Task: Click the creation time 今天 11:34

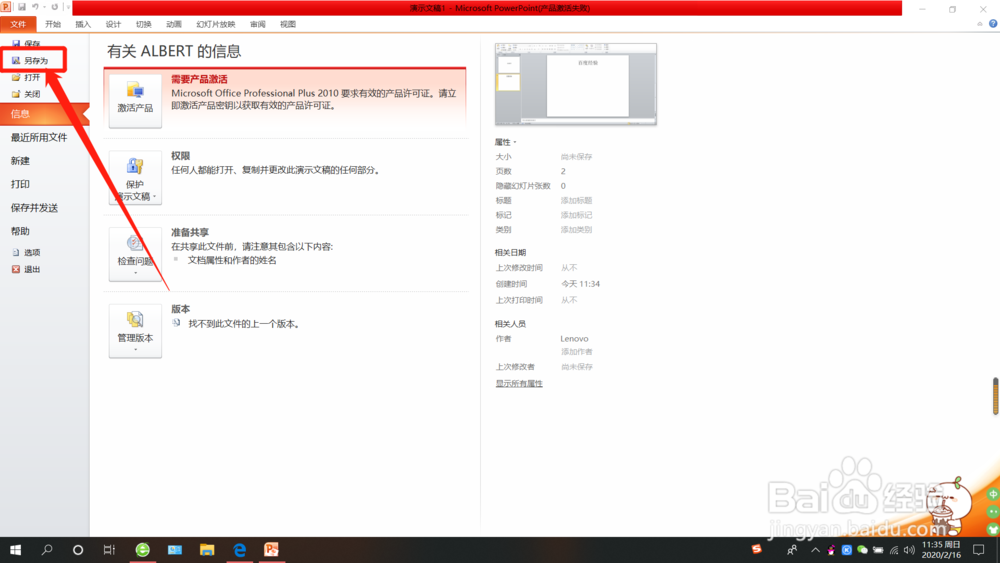Action: coord(580,284)
